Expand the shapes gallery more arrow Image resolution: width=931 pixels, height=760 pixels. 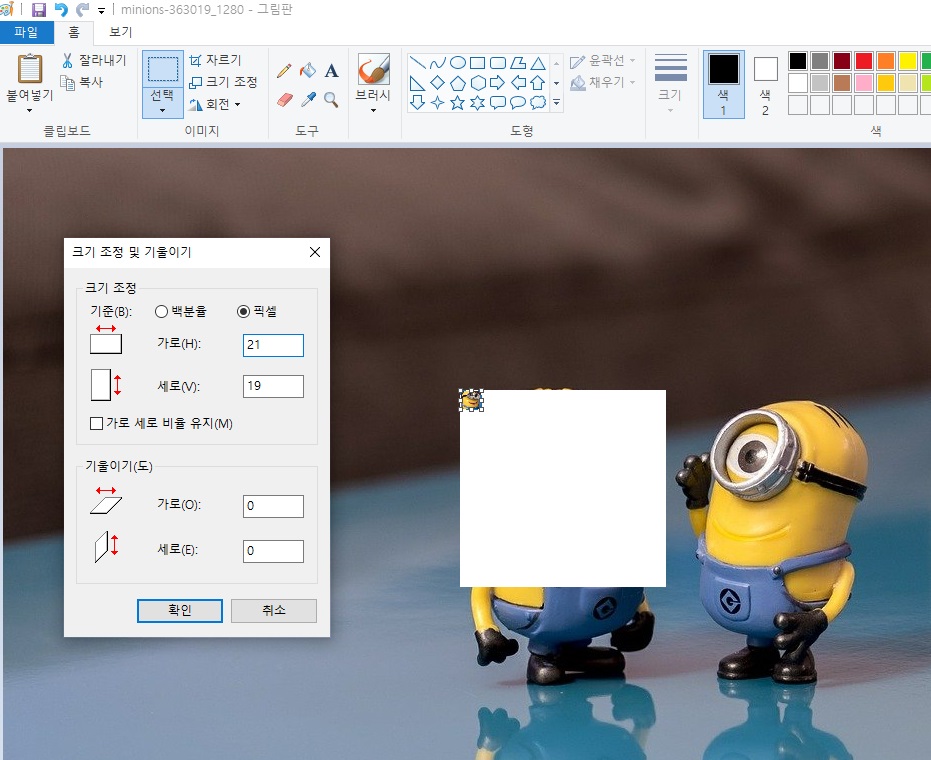coord(556,103)
